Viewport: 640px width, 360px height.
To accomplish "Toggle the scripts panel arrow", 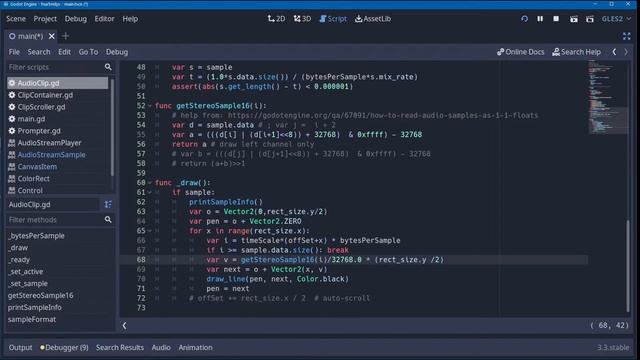I will point(124,325).
